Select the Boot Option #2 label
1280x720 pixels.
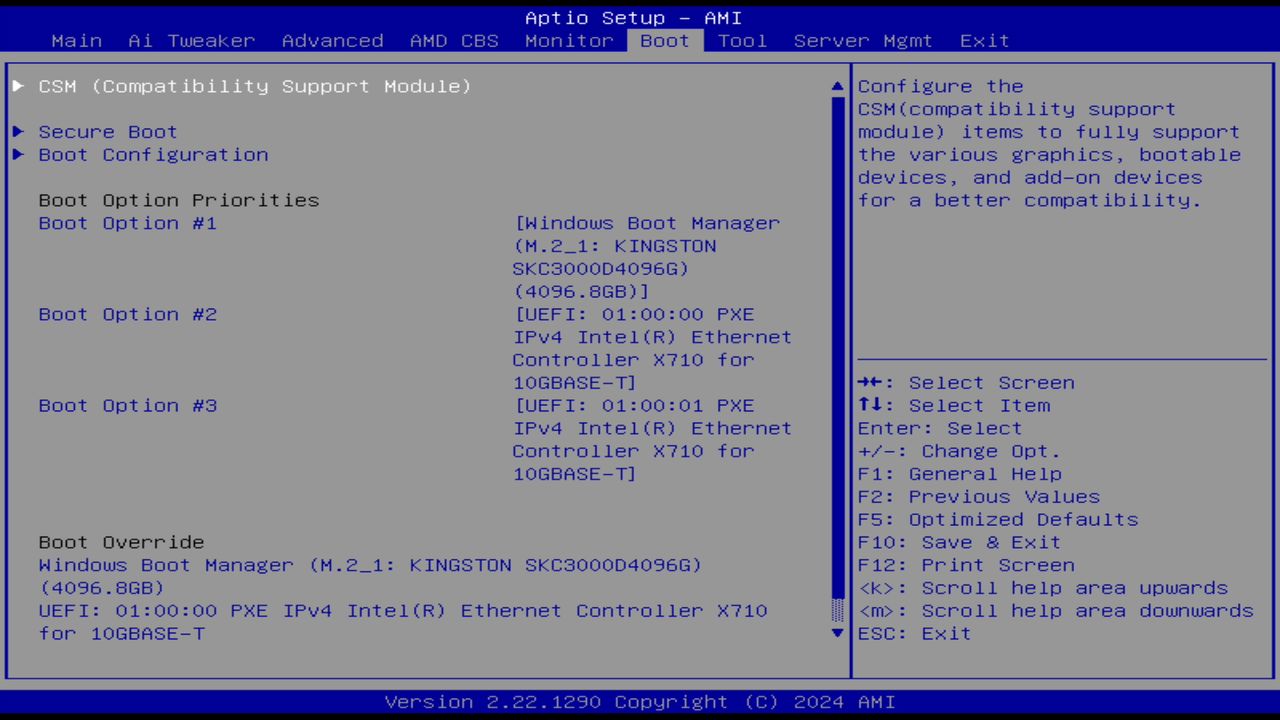[128, 314]
